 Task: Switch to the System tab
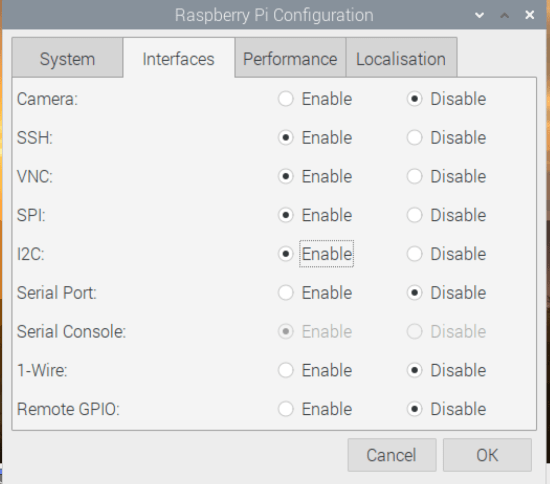[67, 58]
